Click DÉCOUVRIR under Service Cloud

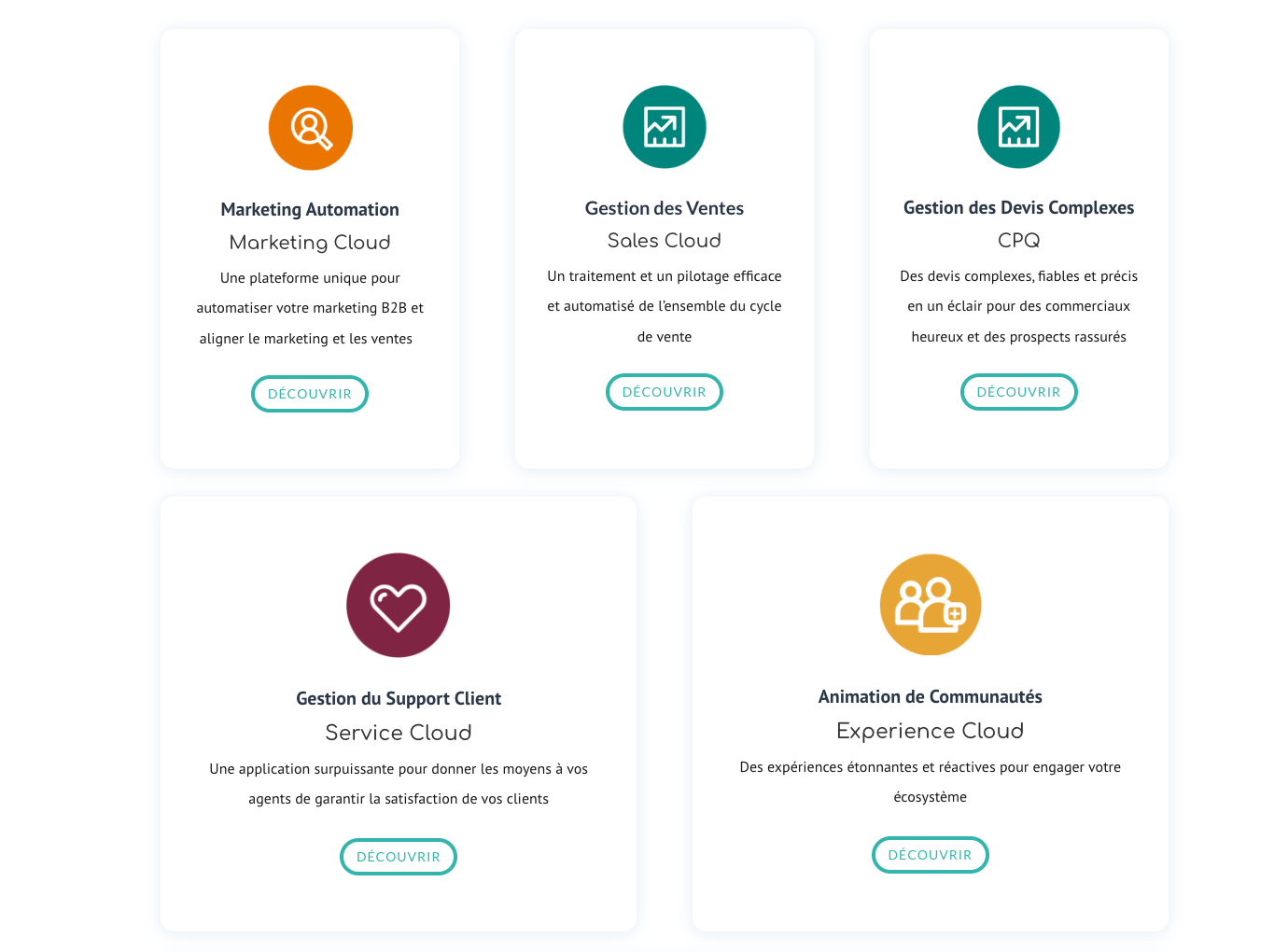point(399,857)
